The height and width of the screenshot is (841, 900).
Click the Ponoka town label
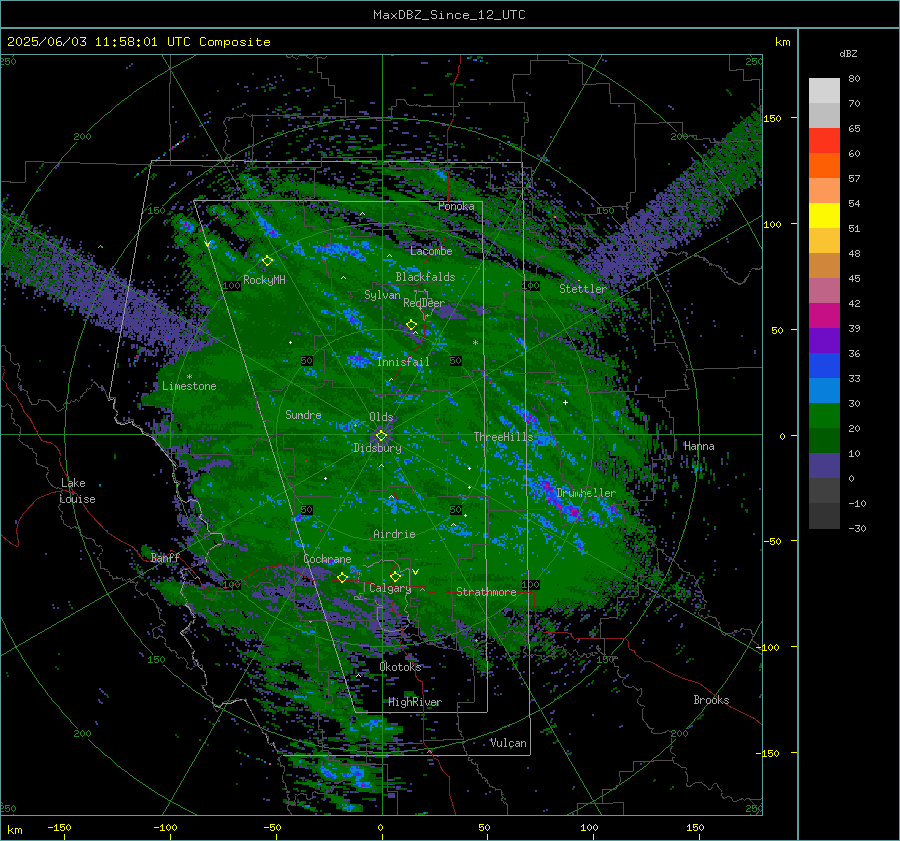click(x=456, y=206)
